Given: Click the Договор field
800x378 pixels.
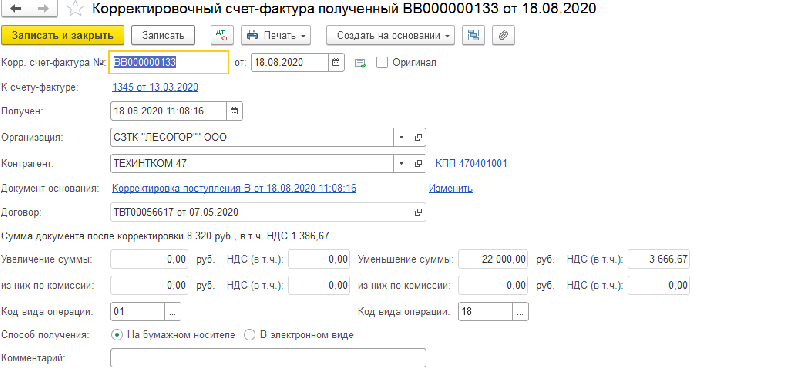Looking at the screenshot, I should [260, 212].
